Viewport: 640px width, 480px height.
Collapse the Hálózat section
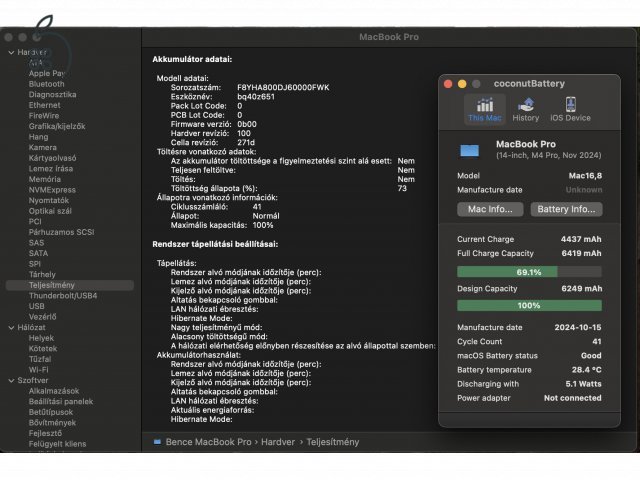point(11,328)
